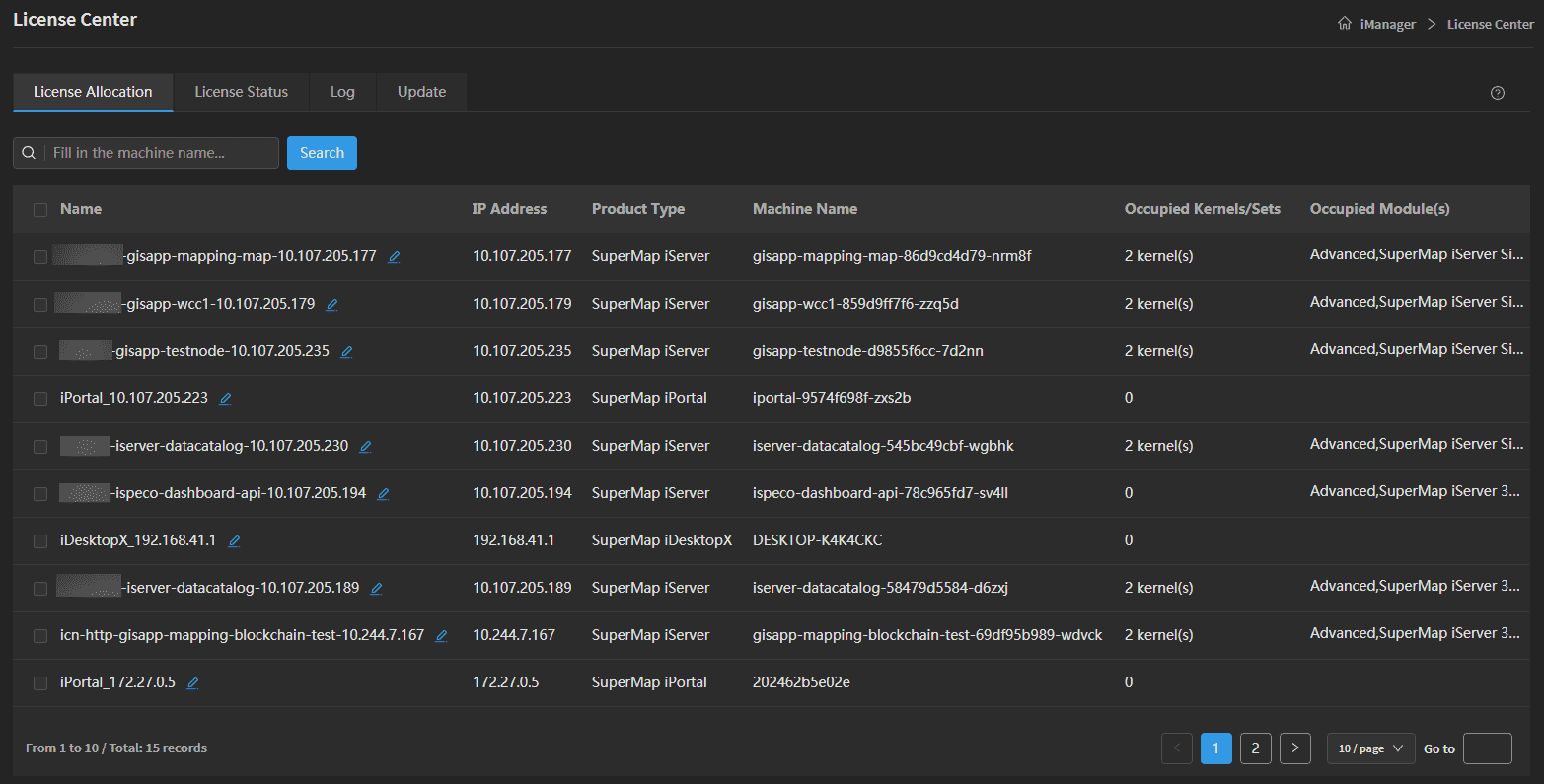Click the Go to page input box

1487,748
